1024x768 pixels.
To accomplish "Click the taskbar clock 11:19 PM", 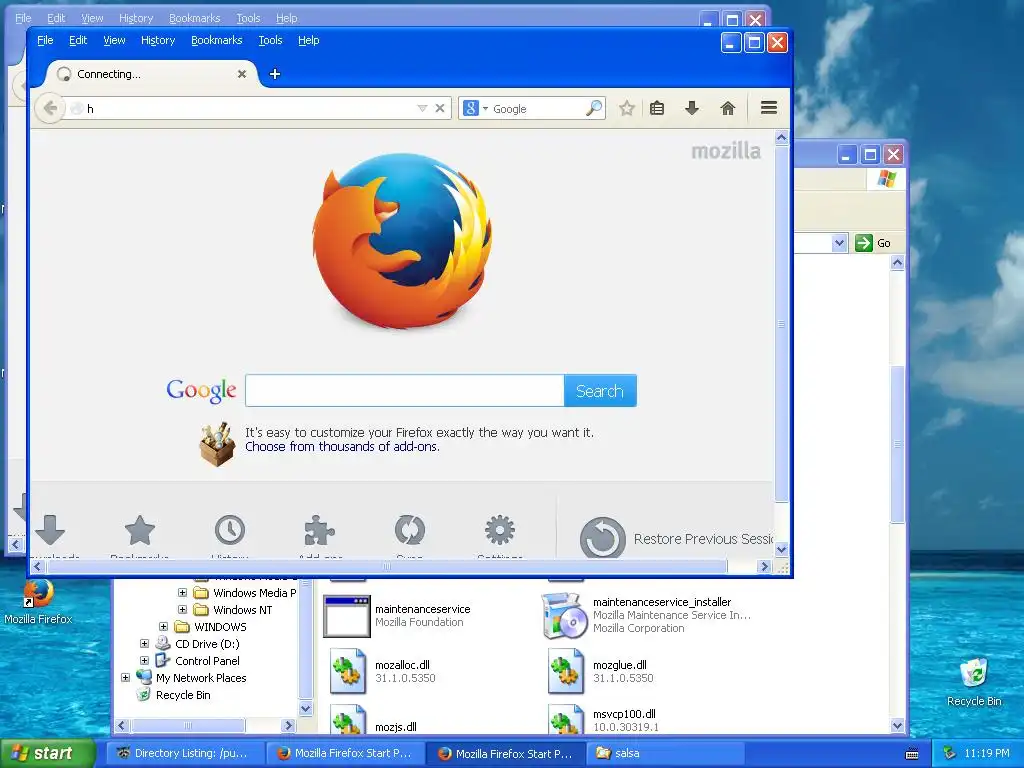I will 987,754.
